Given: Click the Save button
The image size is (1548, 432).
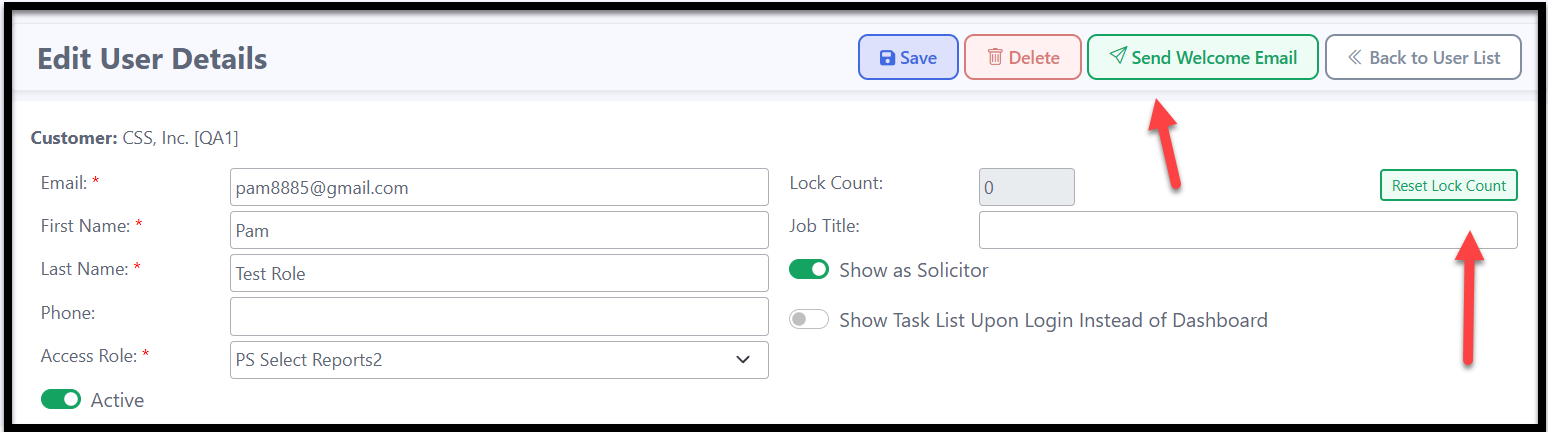Looking at the screenshot, I should [908, 57].
